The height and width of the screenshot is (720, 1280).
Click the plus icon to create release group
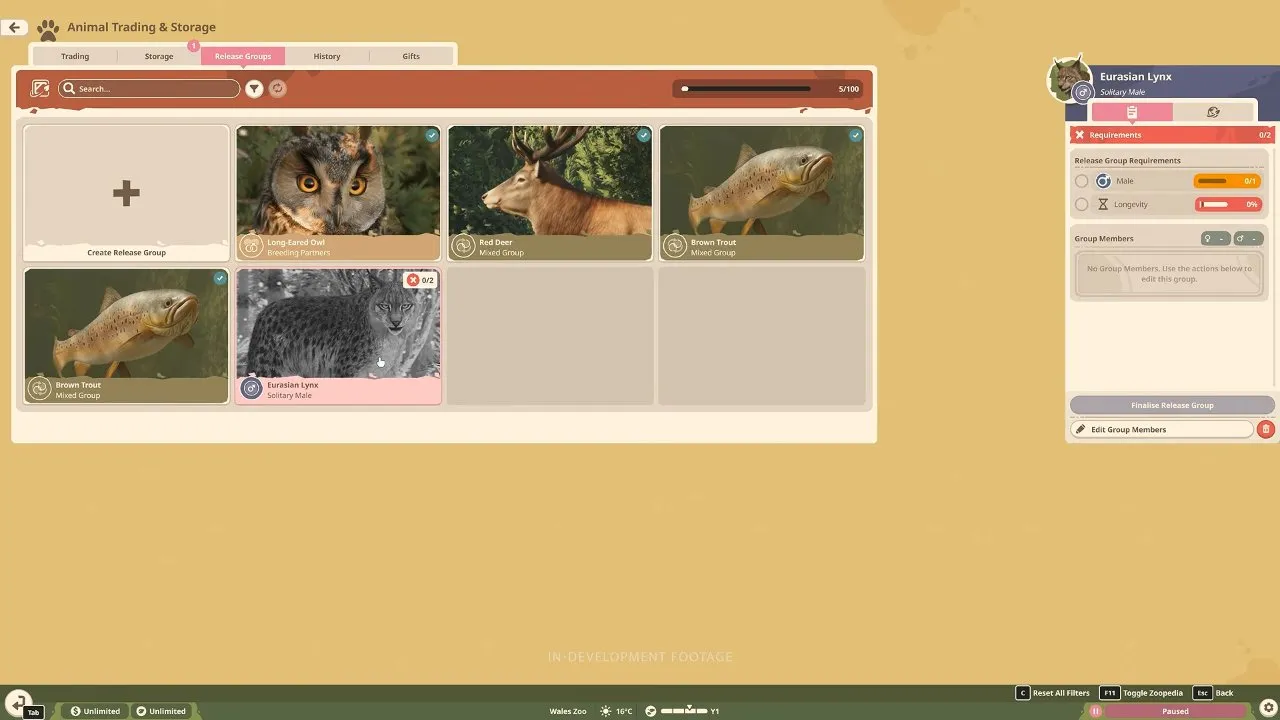click(126, 193)
